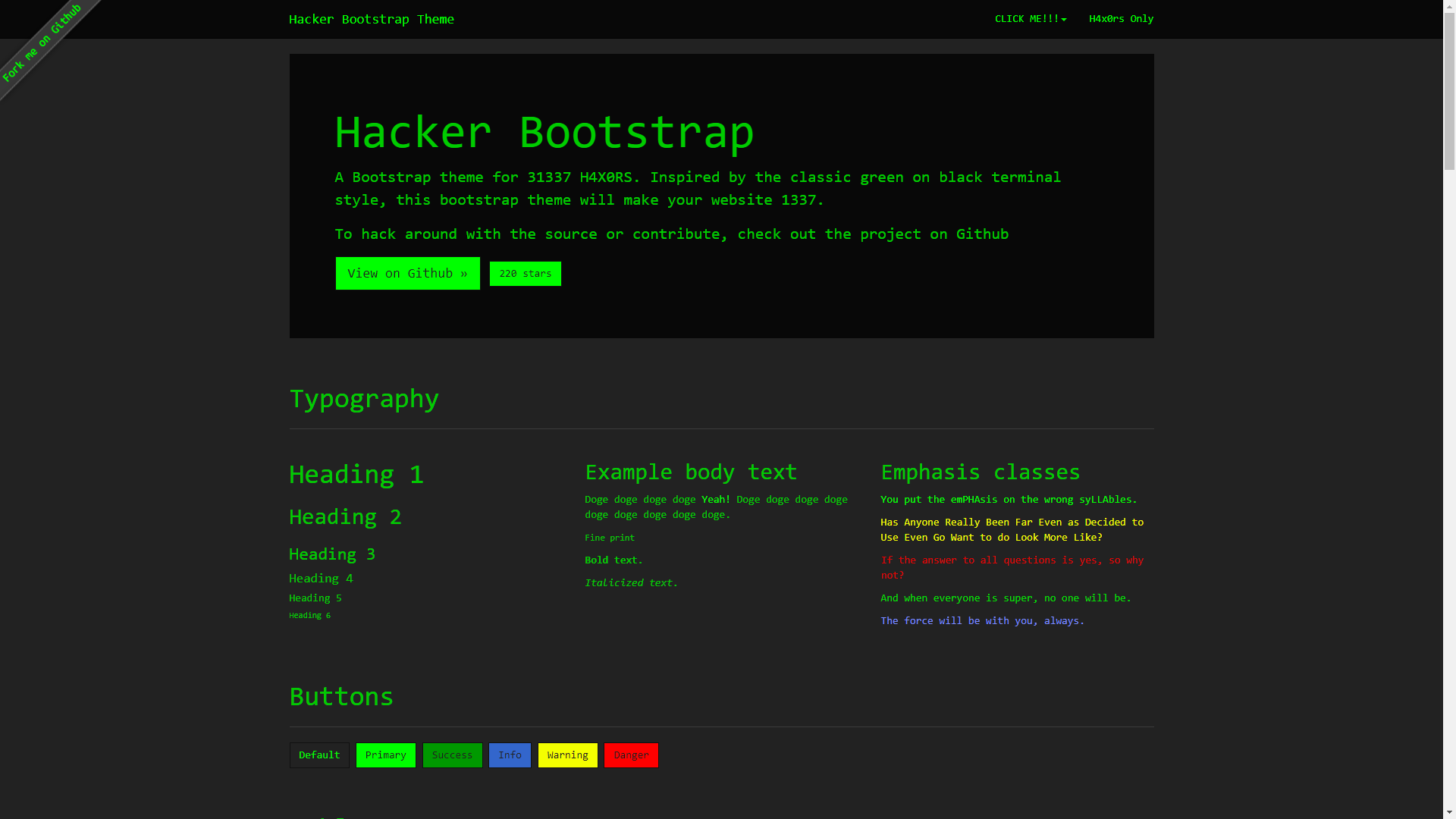
Task: Toggle the Success button active state
Action: (x=451, y=755)
